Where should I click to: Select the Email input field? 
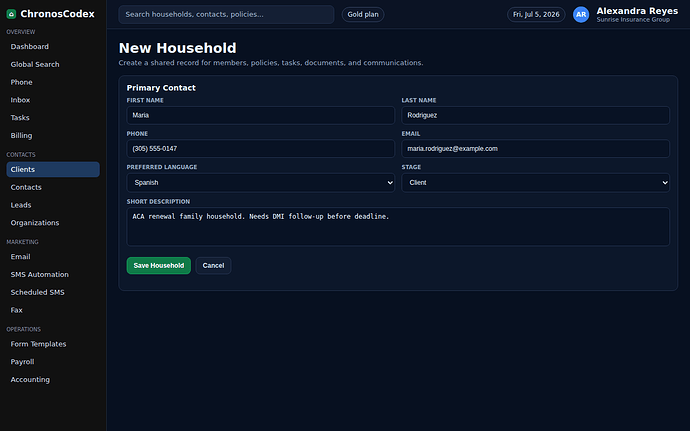click(536, 149)
